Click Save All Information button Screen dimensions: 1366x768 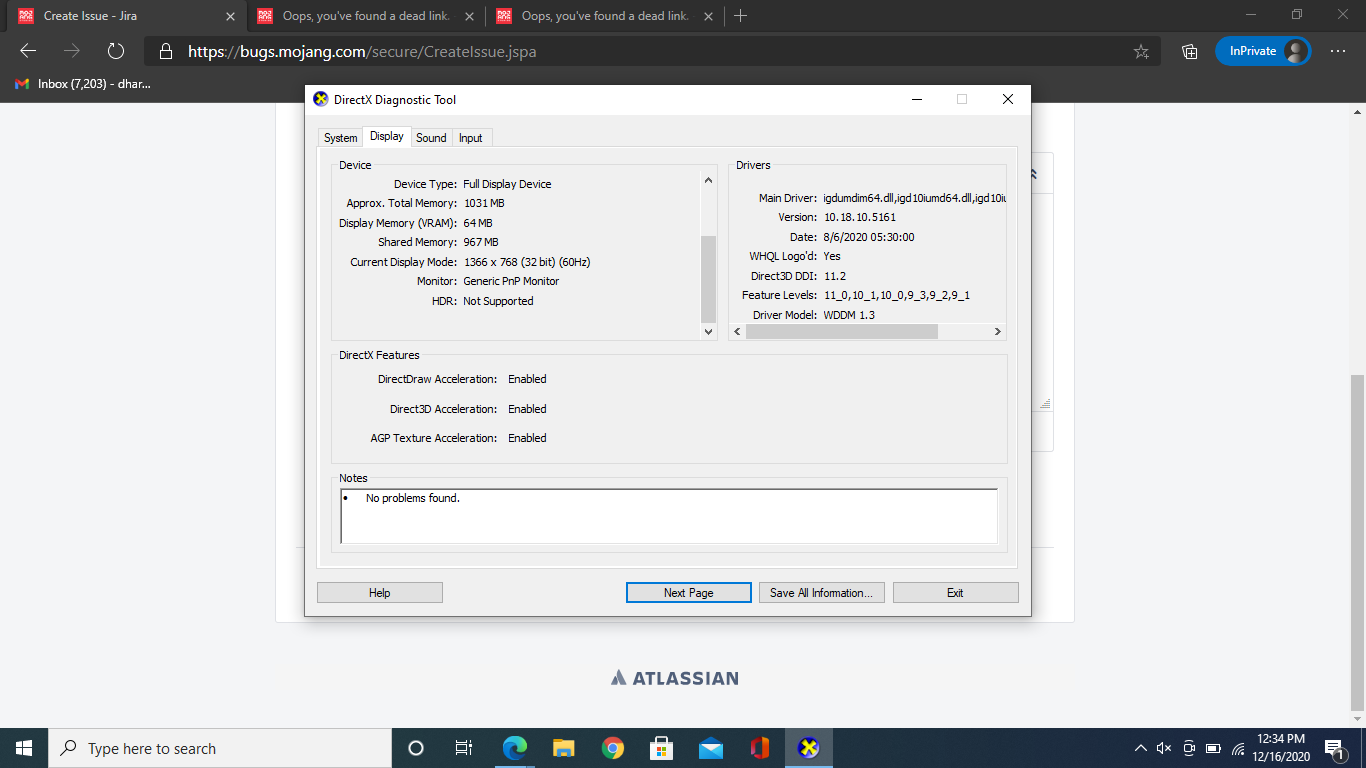tap(821, 593)
